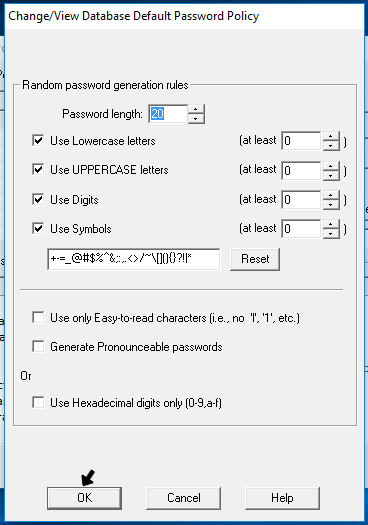Increase minimum UPPERCASE letters count
The image size is (368, 525).
pyautogui.click(x=331, y=165)
